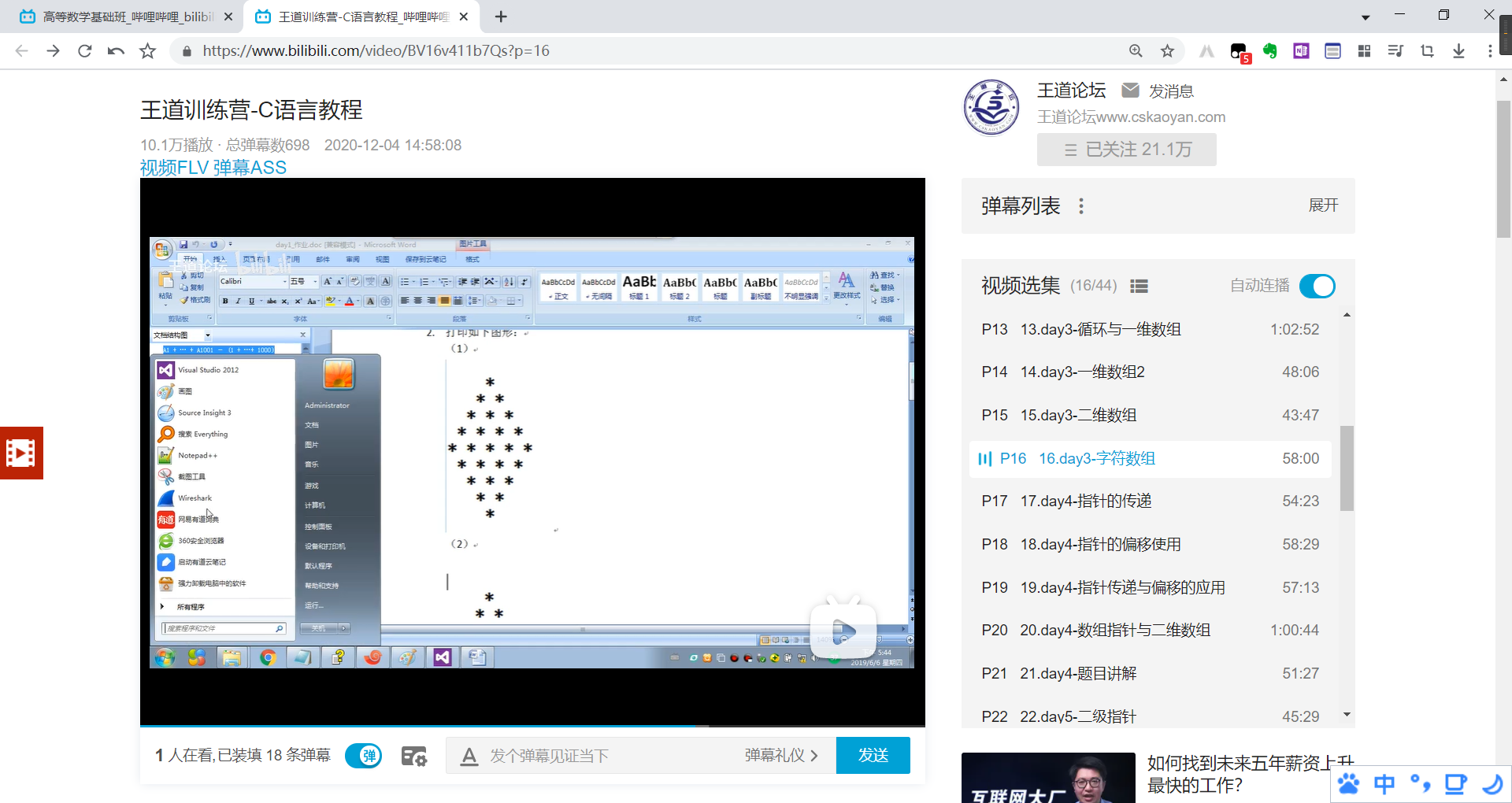
Task: Click the green Evernote elephant extension
Action: pyautogui.click(x=1269, y=51)
